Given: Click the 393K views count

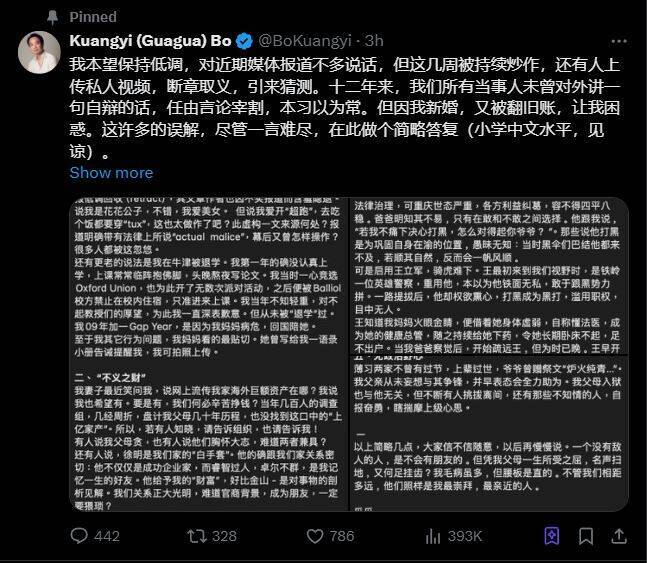Looking at the screenshot, I should coord(465,536).
